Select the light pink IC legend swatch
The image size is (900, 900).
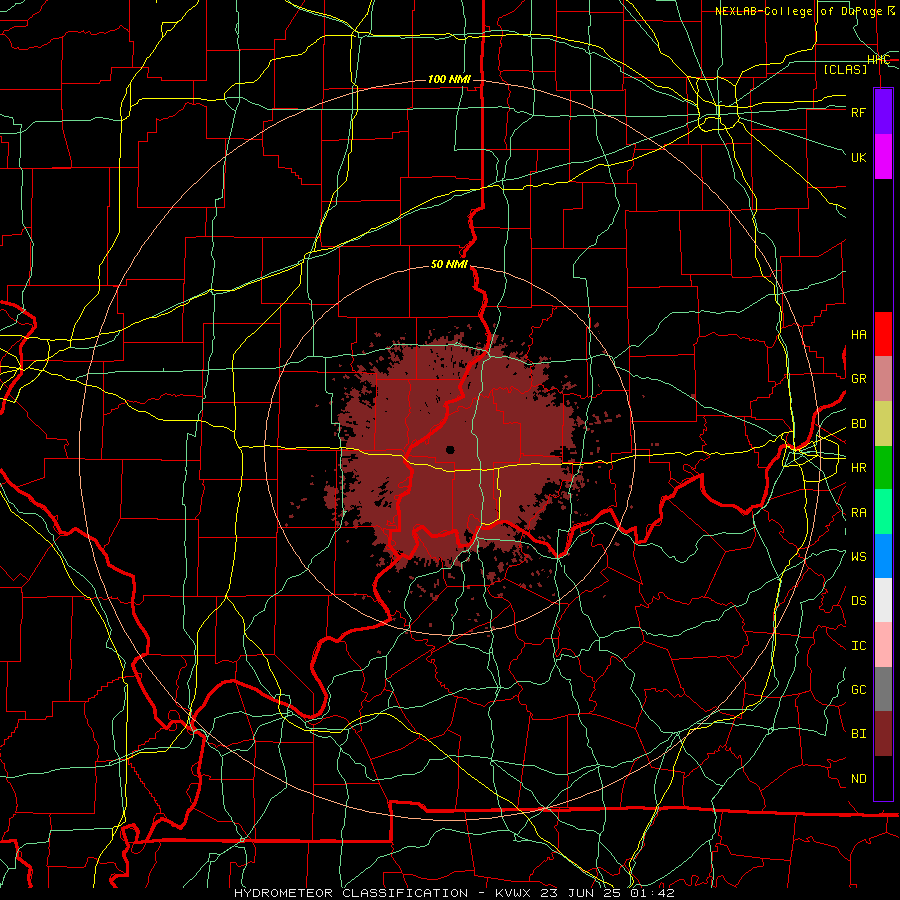tap(883, 645)
